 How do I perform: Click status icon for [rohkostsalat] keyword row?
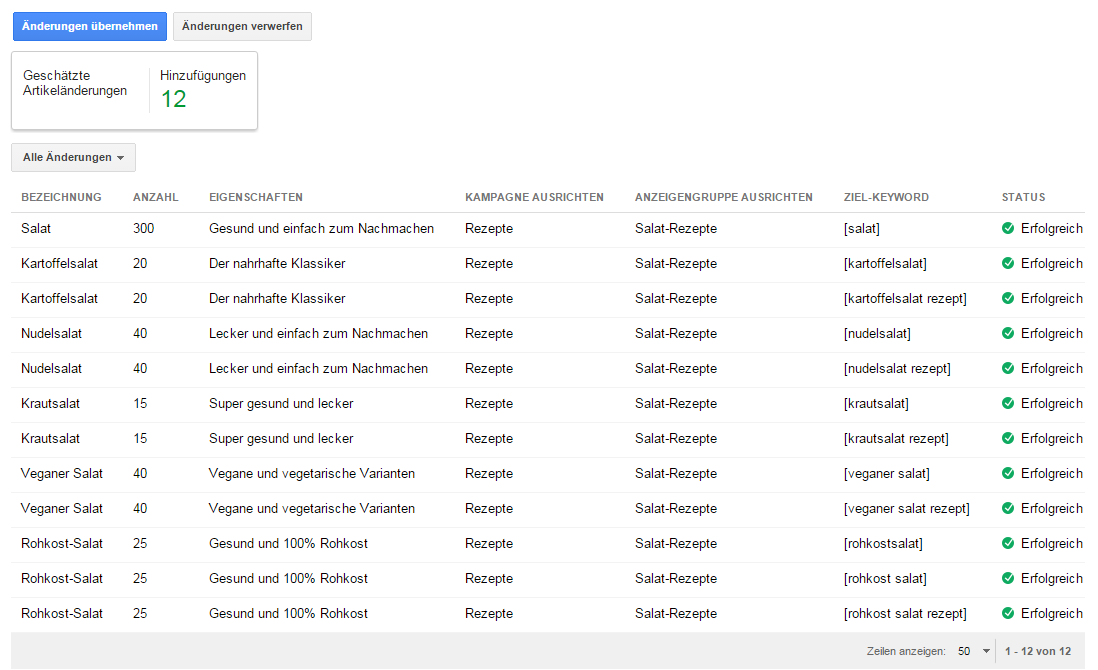pos(1008,544)
